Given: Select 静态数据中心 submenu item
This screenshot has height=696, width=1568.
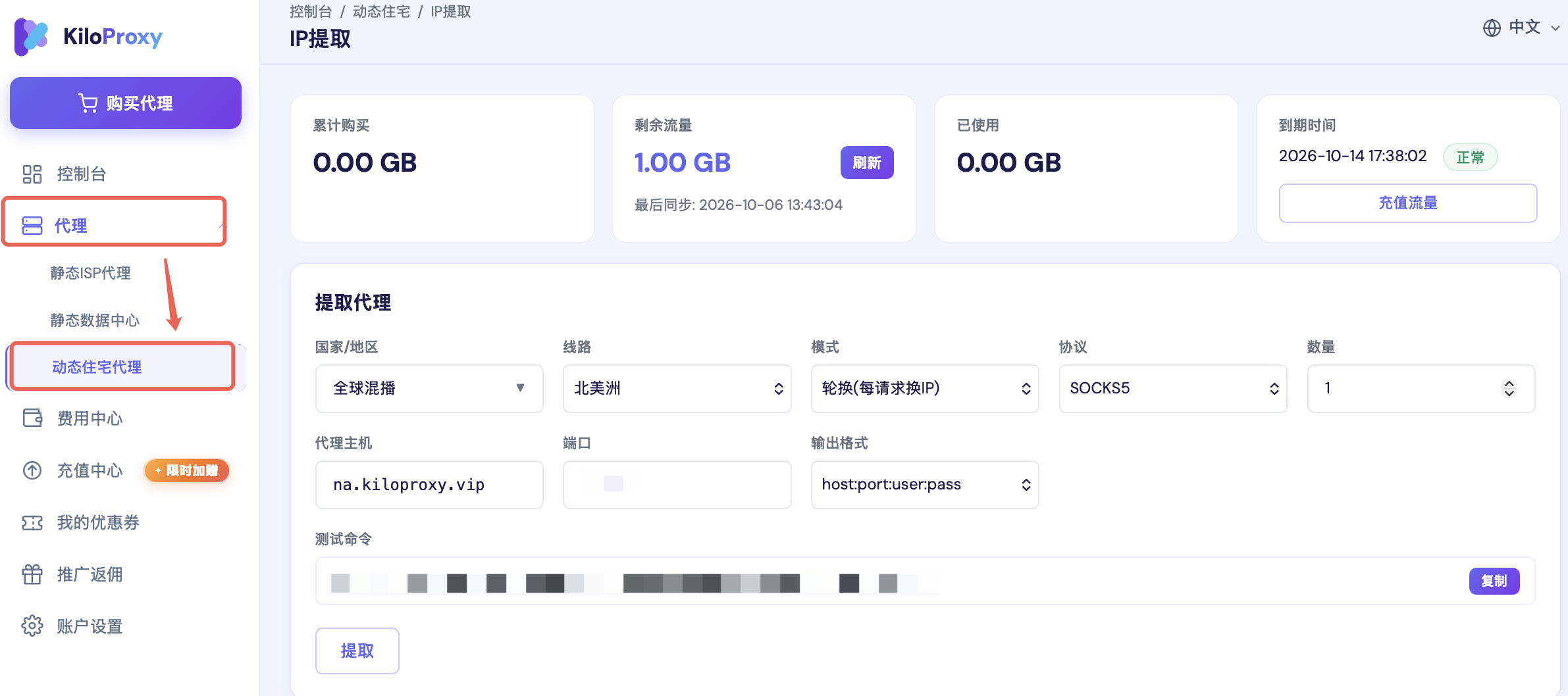Looking at the screenshot, I should tap(95, 320).
